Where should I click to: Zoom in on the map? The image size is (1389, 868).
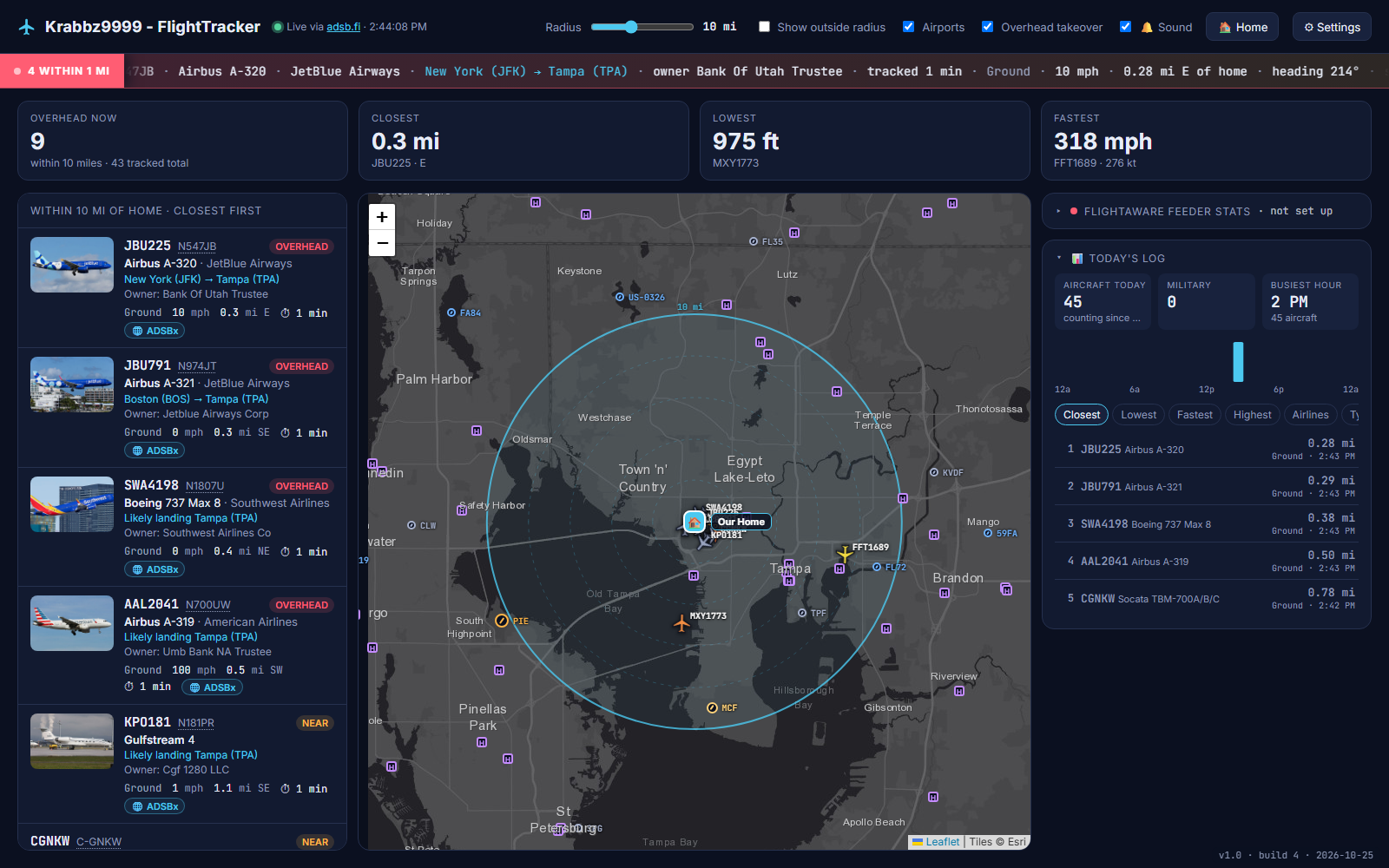click(x=382, y=217)
